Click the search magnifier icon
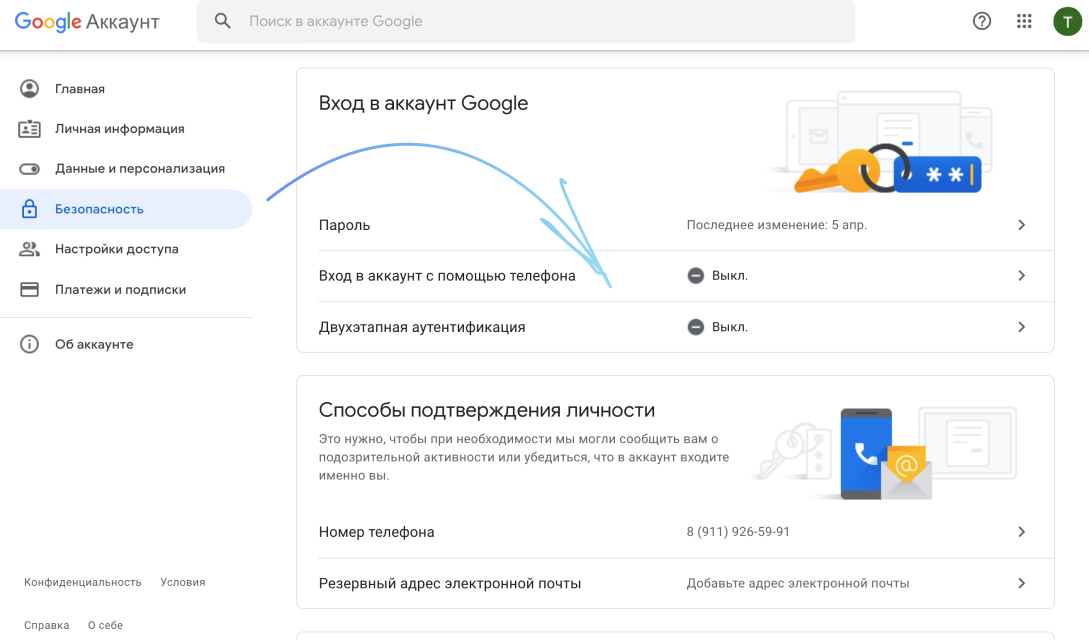Image resolution: width=1089 pixels, height=640 pixels. pyautogui.click(x=222, y=21)
